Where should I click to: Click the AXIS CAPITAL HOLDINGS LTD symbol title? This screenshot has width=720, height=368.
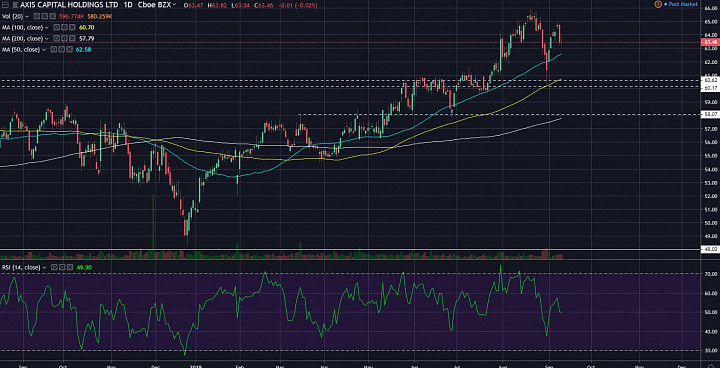tap(69, 5)
